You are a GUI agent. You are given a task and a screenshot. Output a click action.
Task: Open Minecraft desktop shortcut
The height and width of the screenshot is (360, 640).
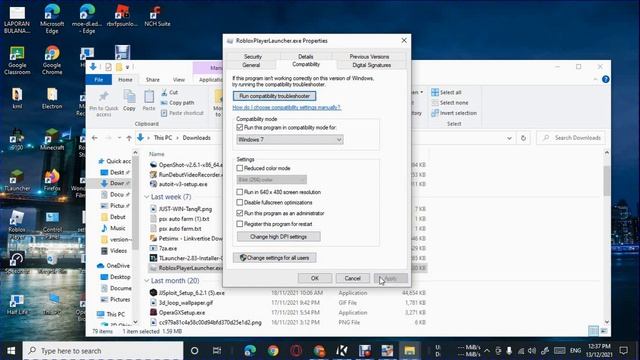tap(52, 140)
